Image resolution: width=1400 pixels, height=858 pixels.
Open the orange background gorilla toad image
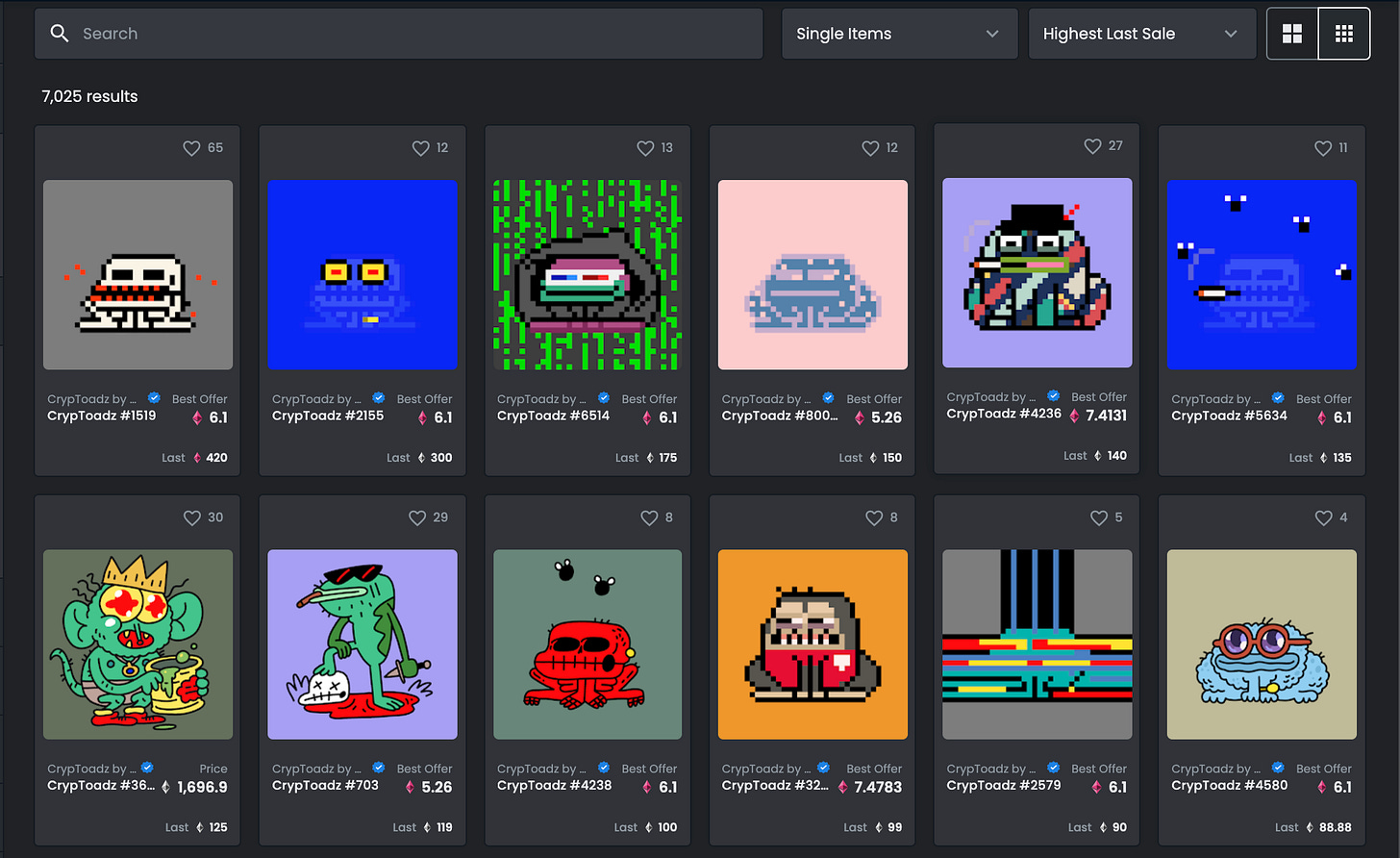click(812, 644)
